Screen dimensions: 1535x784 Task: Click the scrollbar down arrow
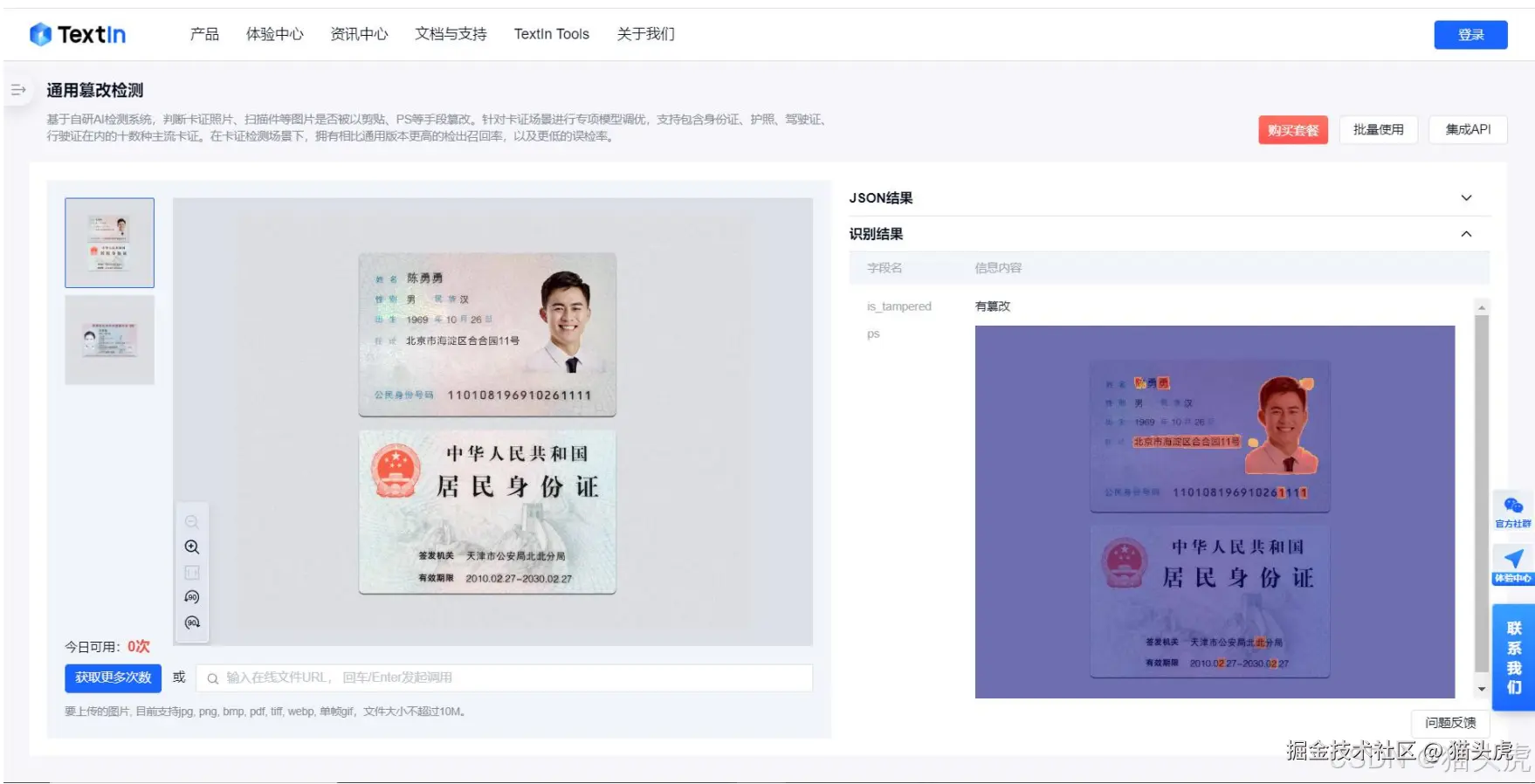pos(1482,689)
